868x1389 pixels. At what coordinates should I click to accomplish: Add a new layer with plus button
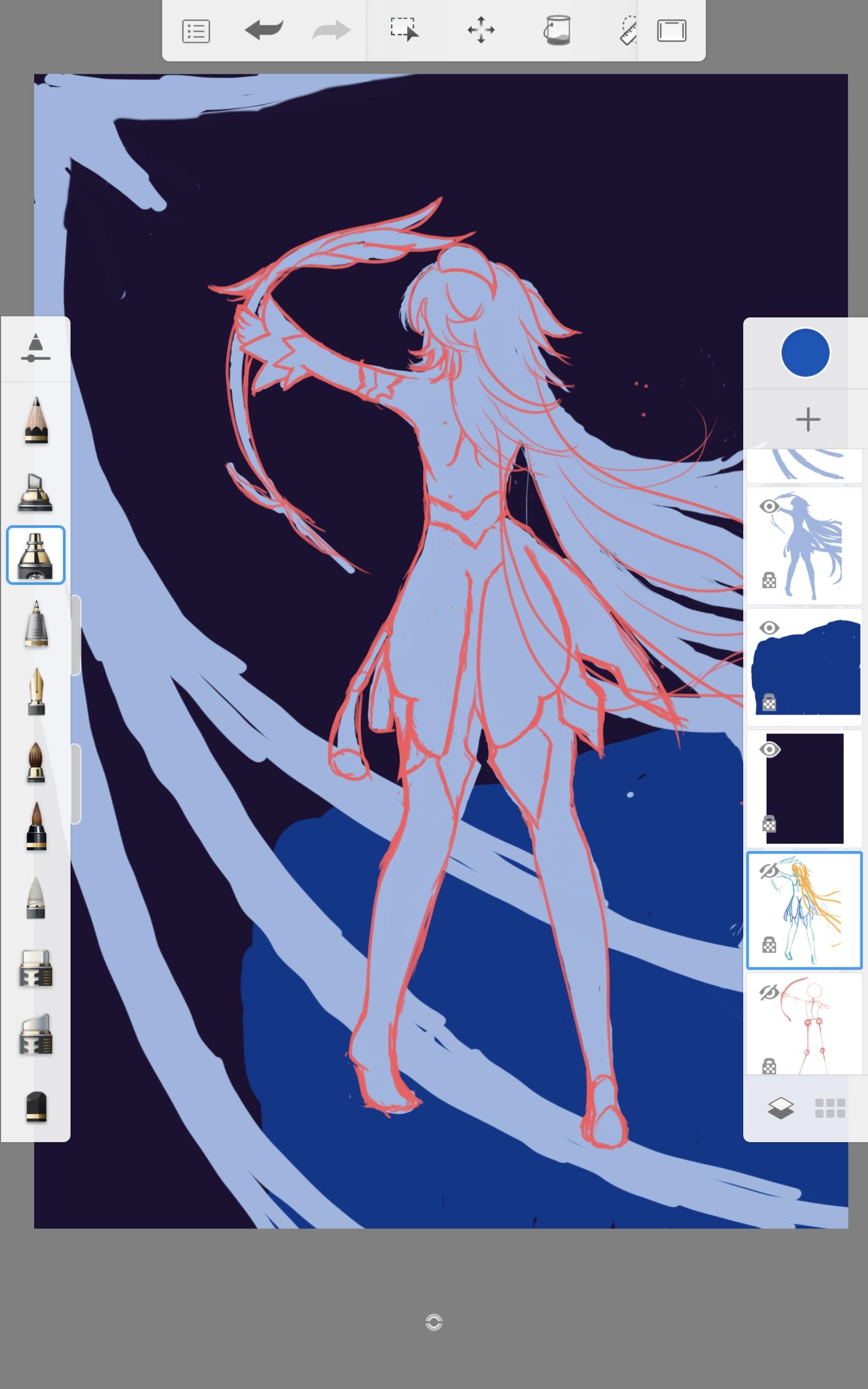tap(808, 419)
